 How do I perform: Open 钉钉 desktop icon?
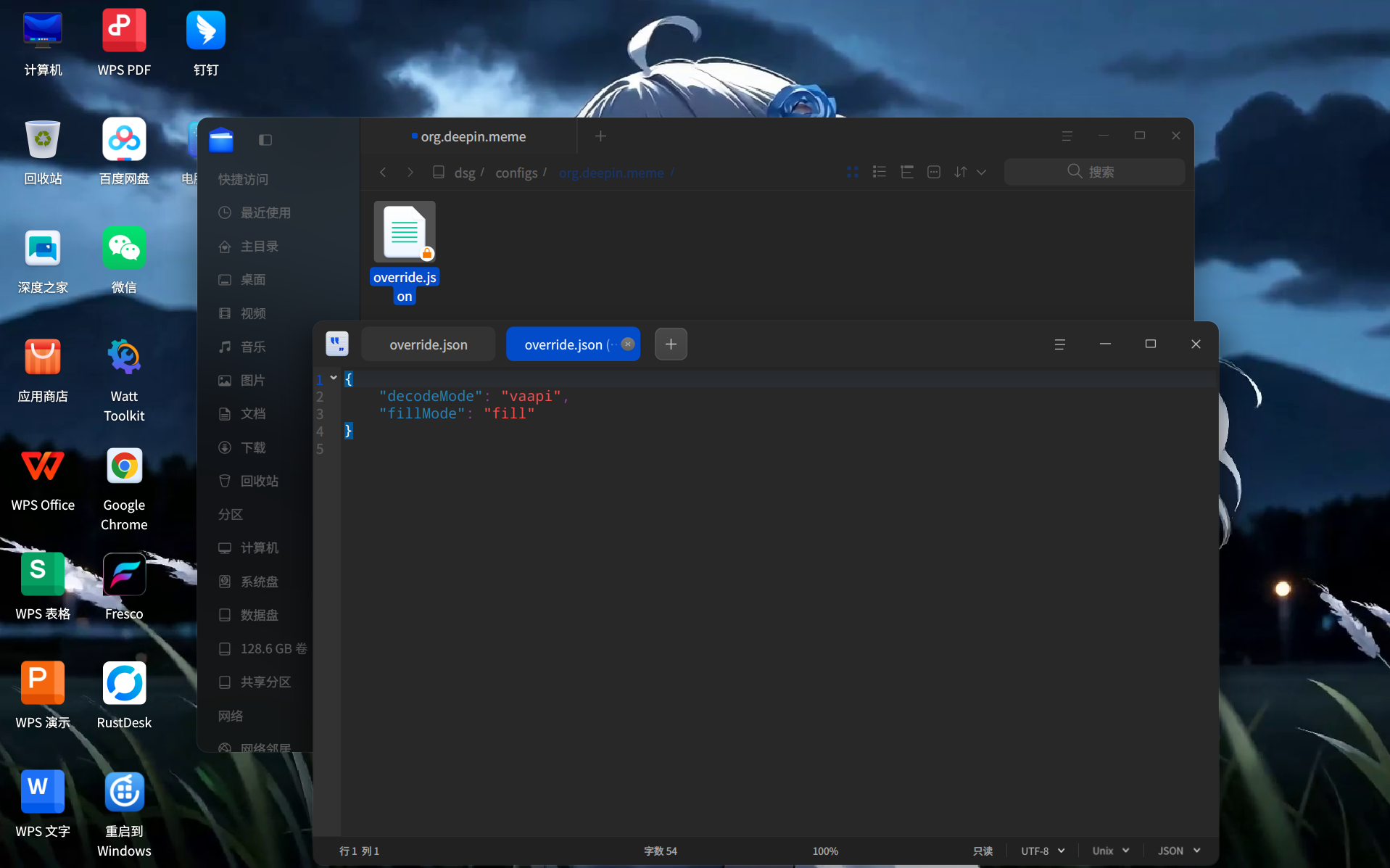(206, 43)
